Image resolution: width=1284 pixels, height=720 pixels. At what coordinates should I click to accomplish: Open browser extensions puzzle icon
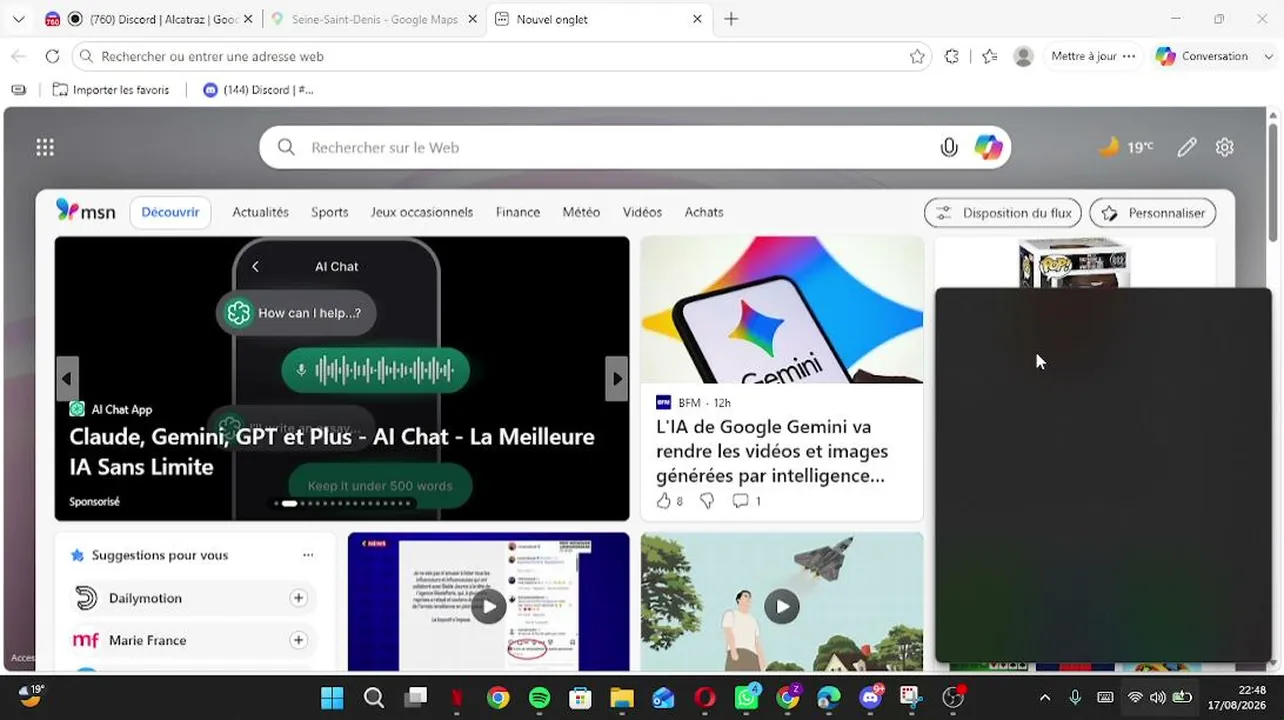[952, 57]
